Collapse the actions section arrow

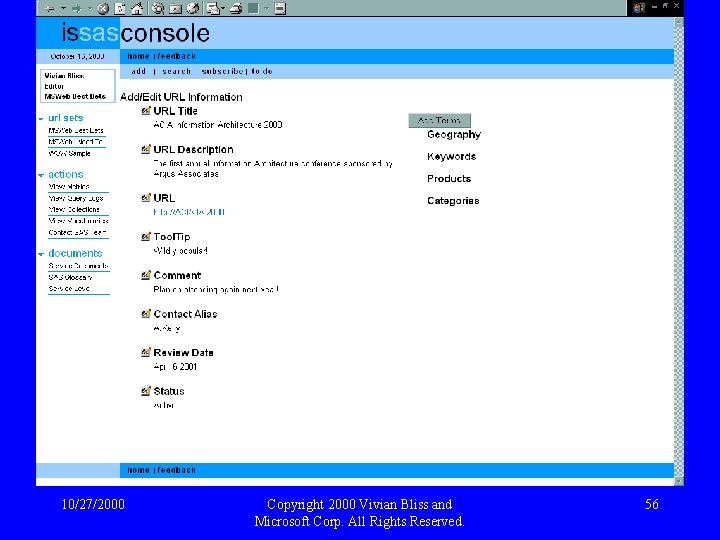pyautogui.click(x=41, y=175)
